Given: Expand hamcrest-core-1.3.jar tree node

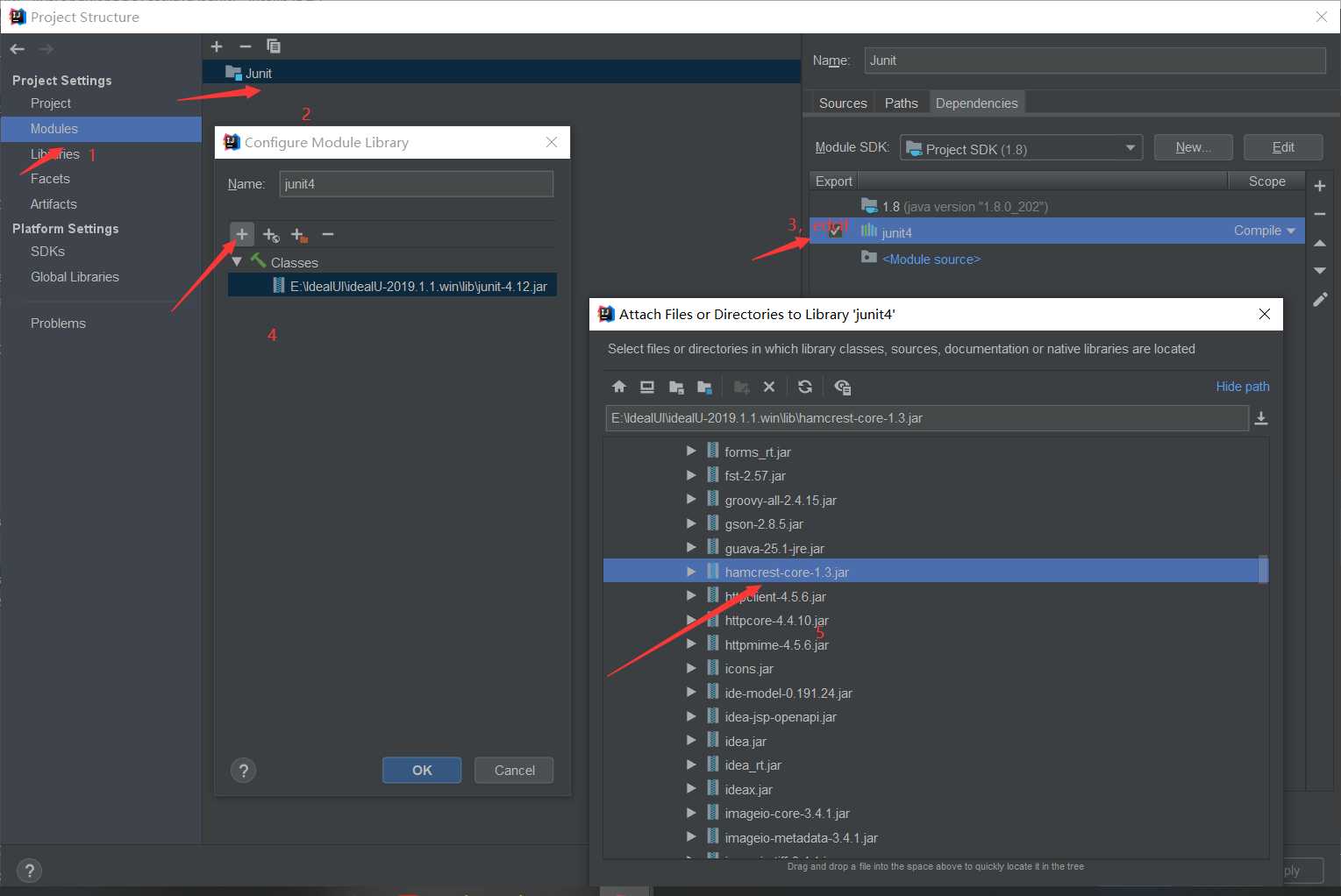Looking at the screenshot, I should point(691,572).
